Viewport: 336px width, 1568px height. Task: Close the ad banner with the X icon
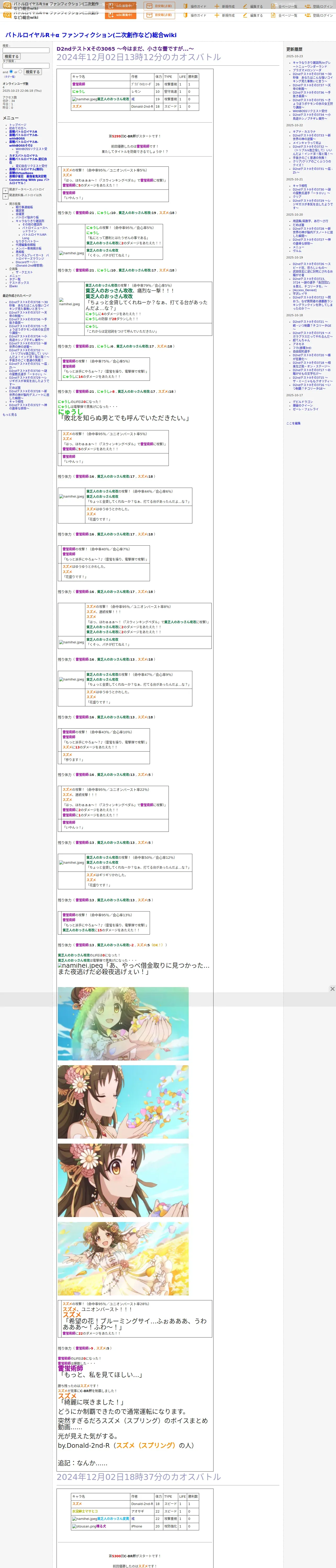[332, 989]
